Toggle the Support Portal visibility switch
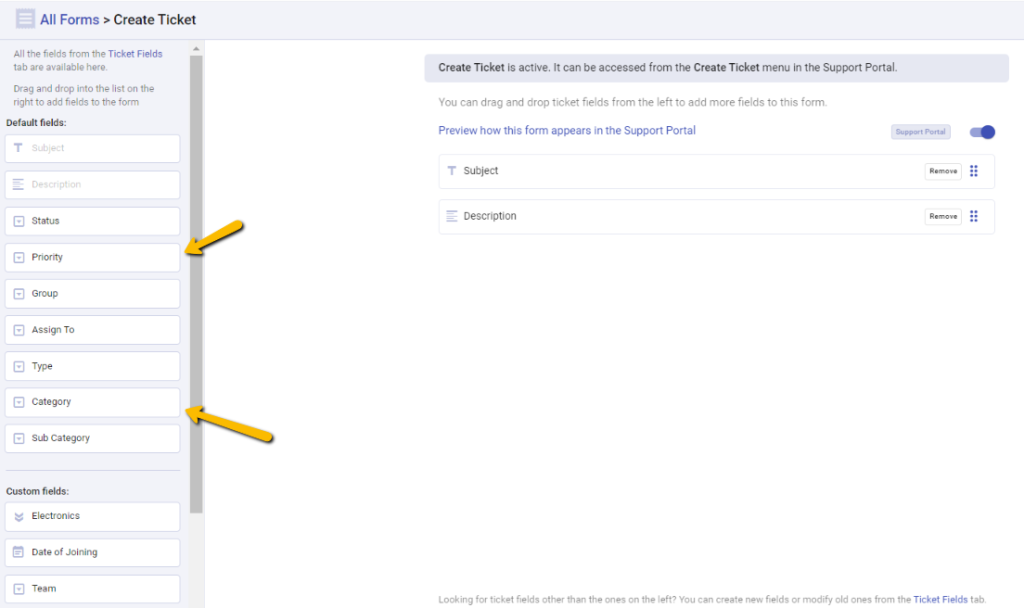This screenshot has width=1024, height=608. tap(981, 131)
